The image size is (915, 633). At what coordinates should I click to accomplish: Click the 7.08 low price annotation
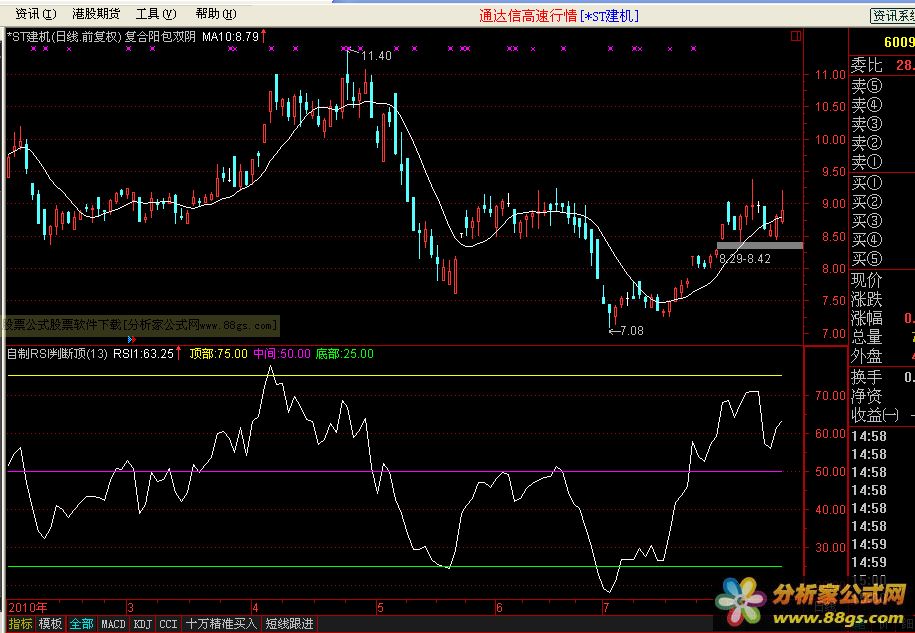point(631,331)
